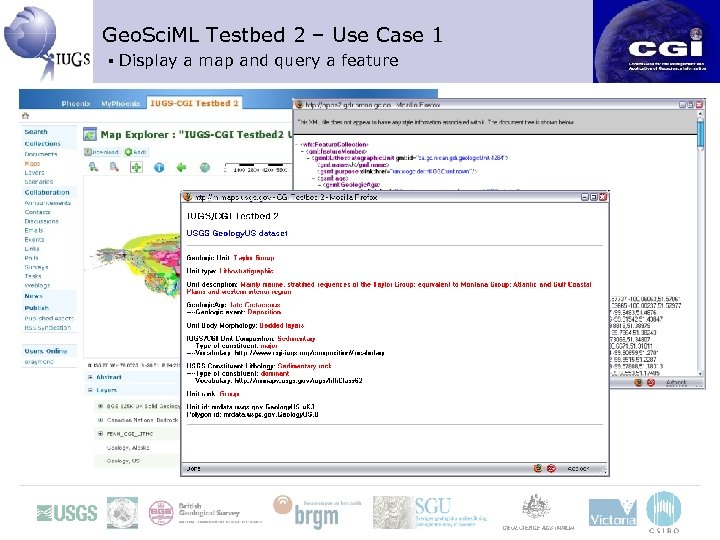Open Tasks in the sidebar

tap(33, 276)
